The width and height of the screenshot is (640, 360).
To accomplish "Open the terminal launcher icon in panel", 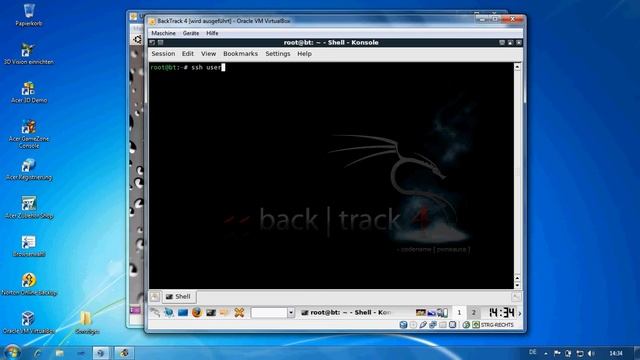I will pos(211,313).
